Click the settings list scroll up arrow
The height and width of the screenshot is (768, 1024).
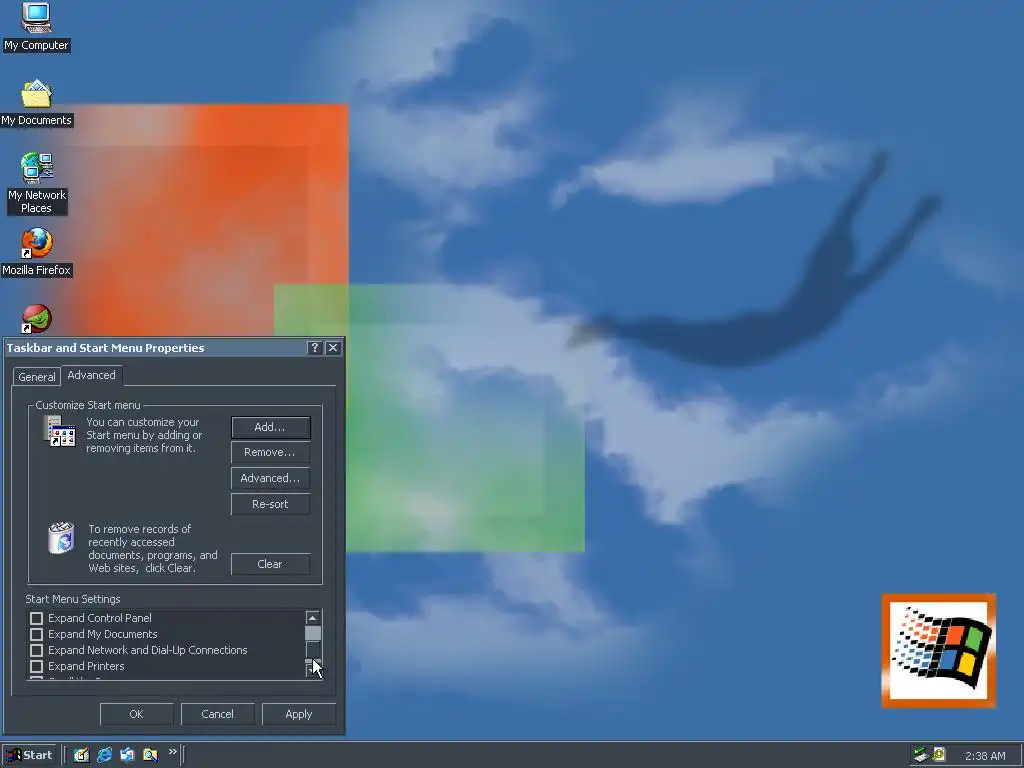click(313, 618)
